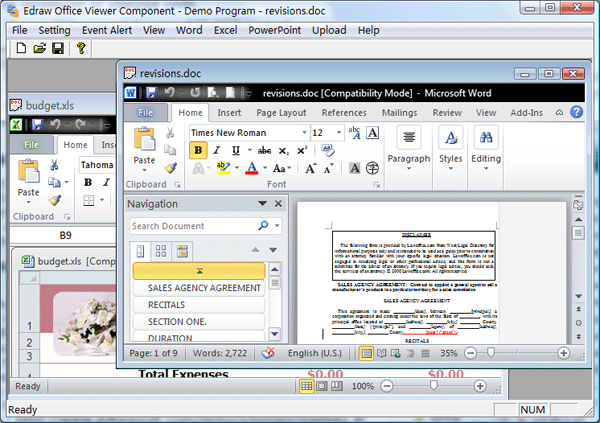
Task: Click the Format Painter brush in Word
Action: tap(169, 168)
